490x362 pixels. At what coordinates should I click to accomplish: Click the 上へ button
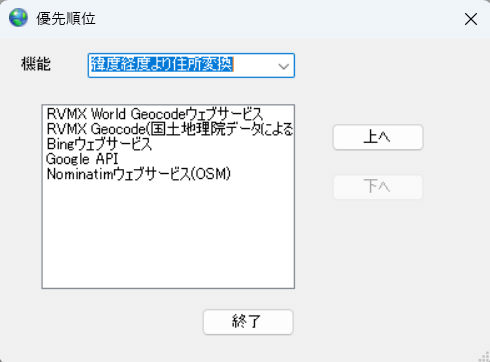point(378,137)
